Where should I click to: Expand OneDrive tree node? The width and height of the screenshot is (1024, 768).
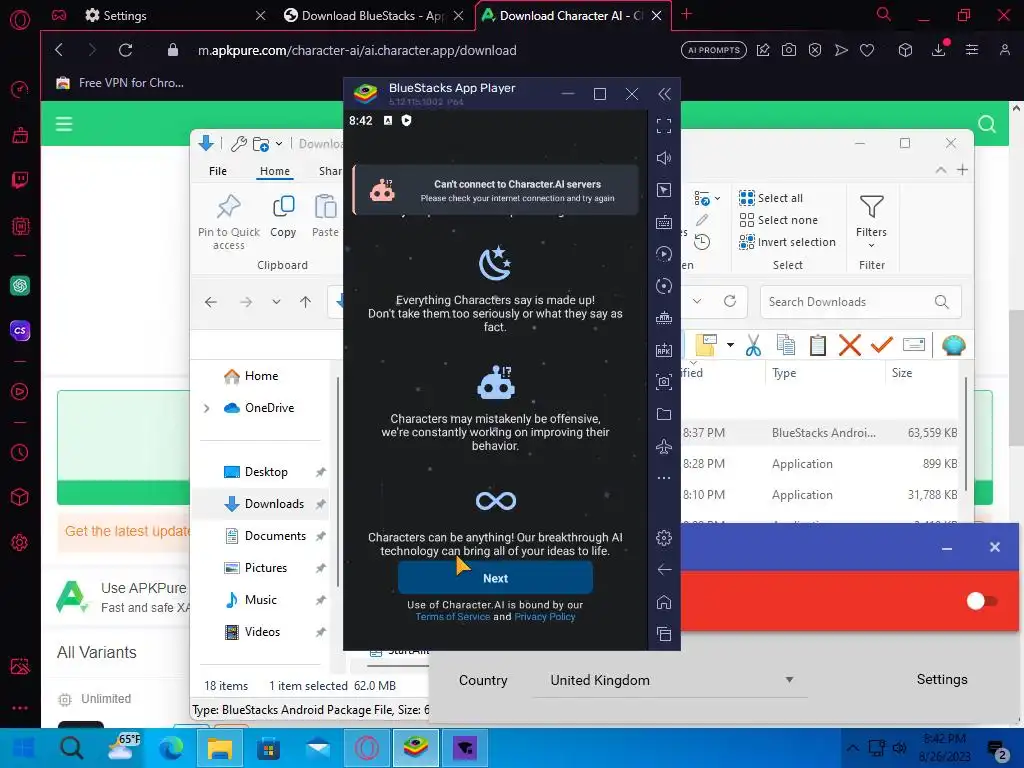pos(206,408)
